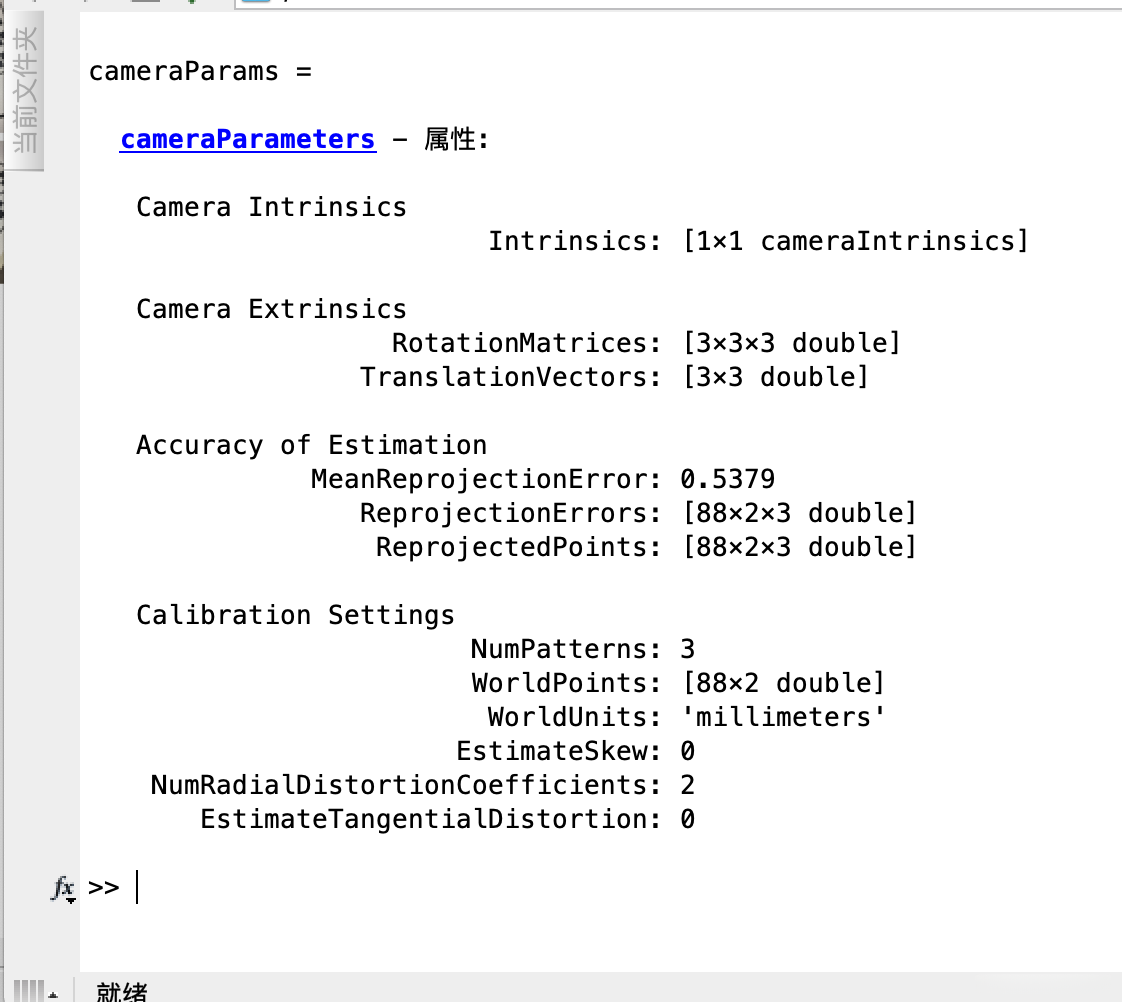Click the RotationMatrices property name

coord(520,343)
